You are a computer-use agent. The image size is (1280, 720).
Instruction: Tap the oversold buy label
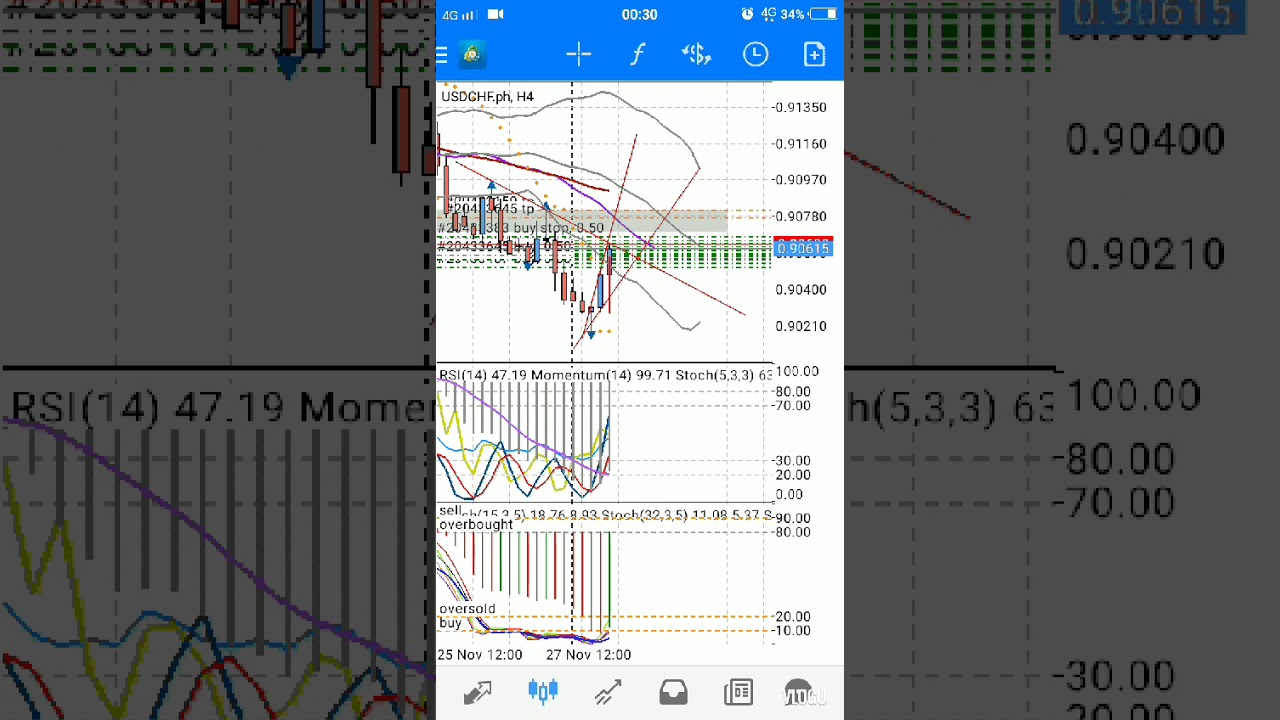467,615
